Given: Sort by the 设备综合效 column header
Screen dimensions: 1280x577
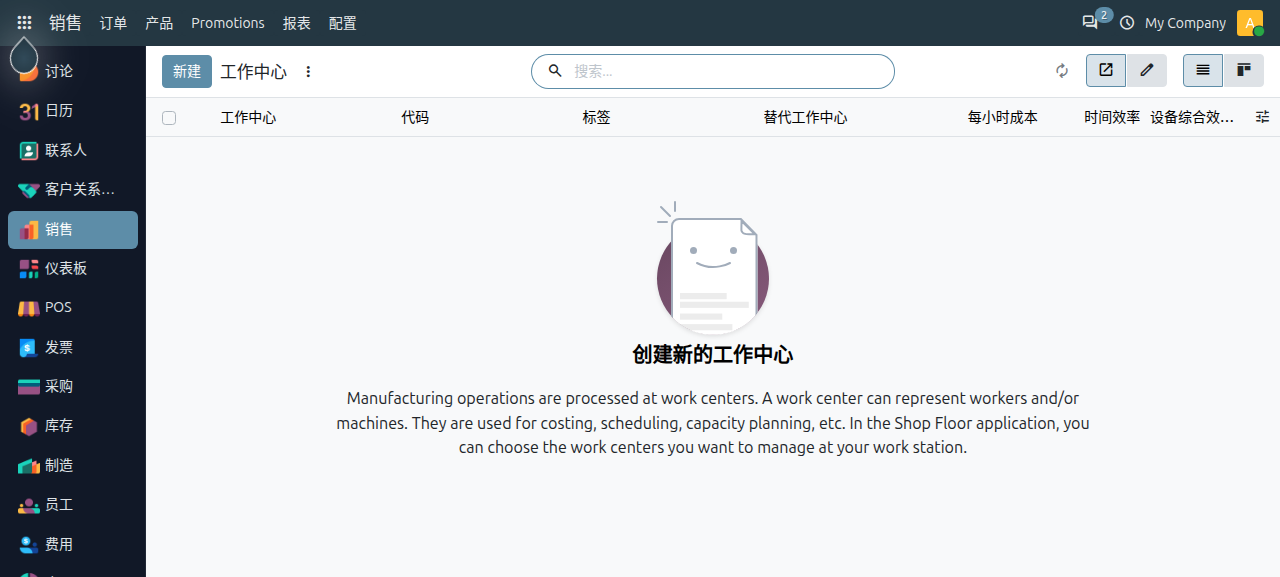Looking at the screenshot, I should [1192, 118].
